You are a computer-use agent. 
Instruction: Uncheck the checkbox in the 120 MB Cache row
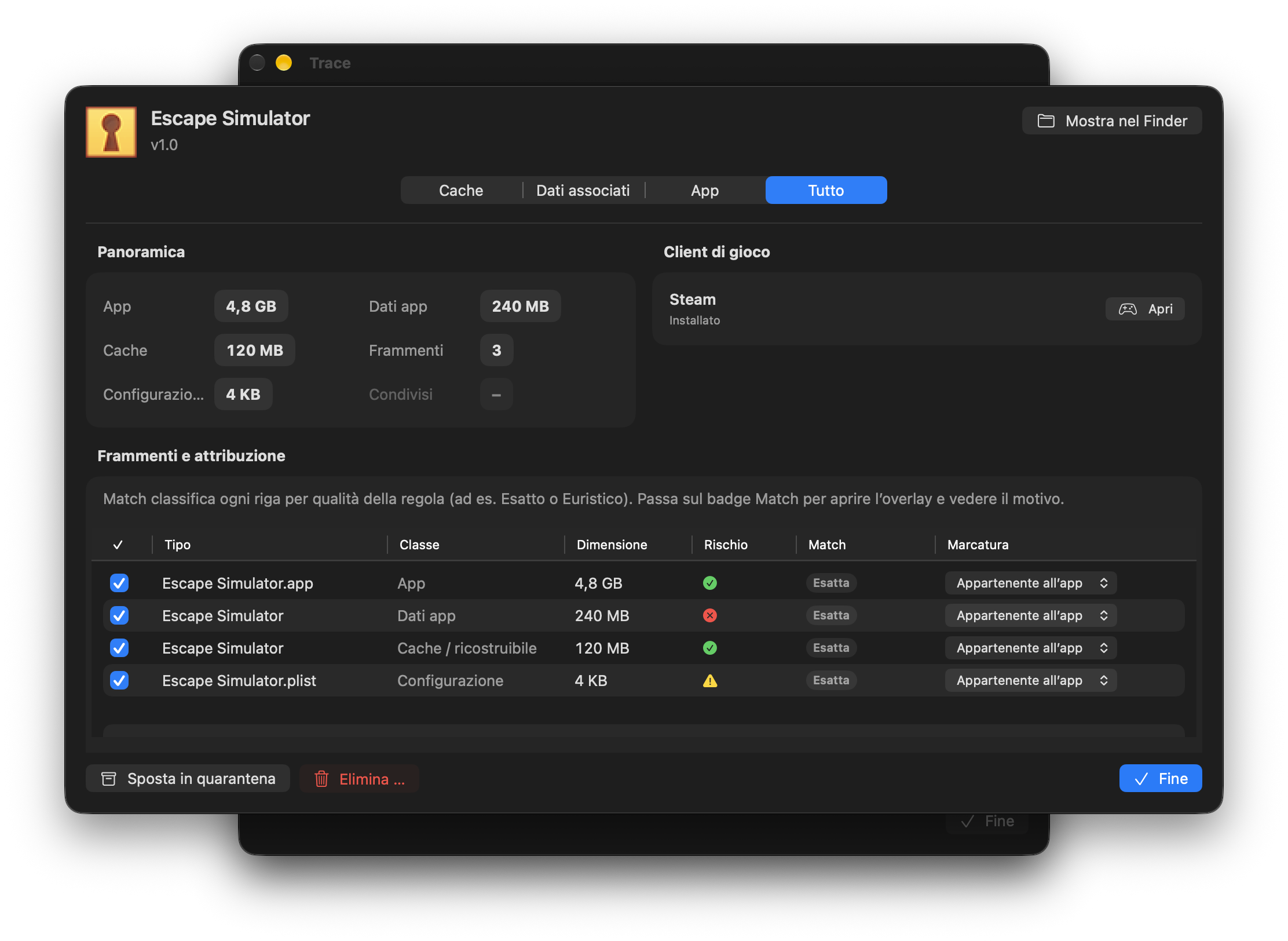coord(119,648)
